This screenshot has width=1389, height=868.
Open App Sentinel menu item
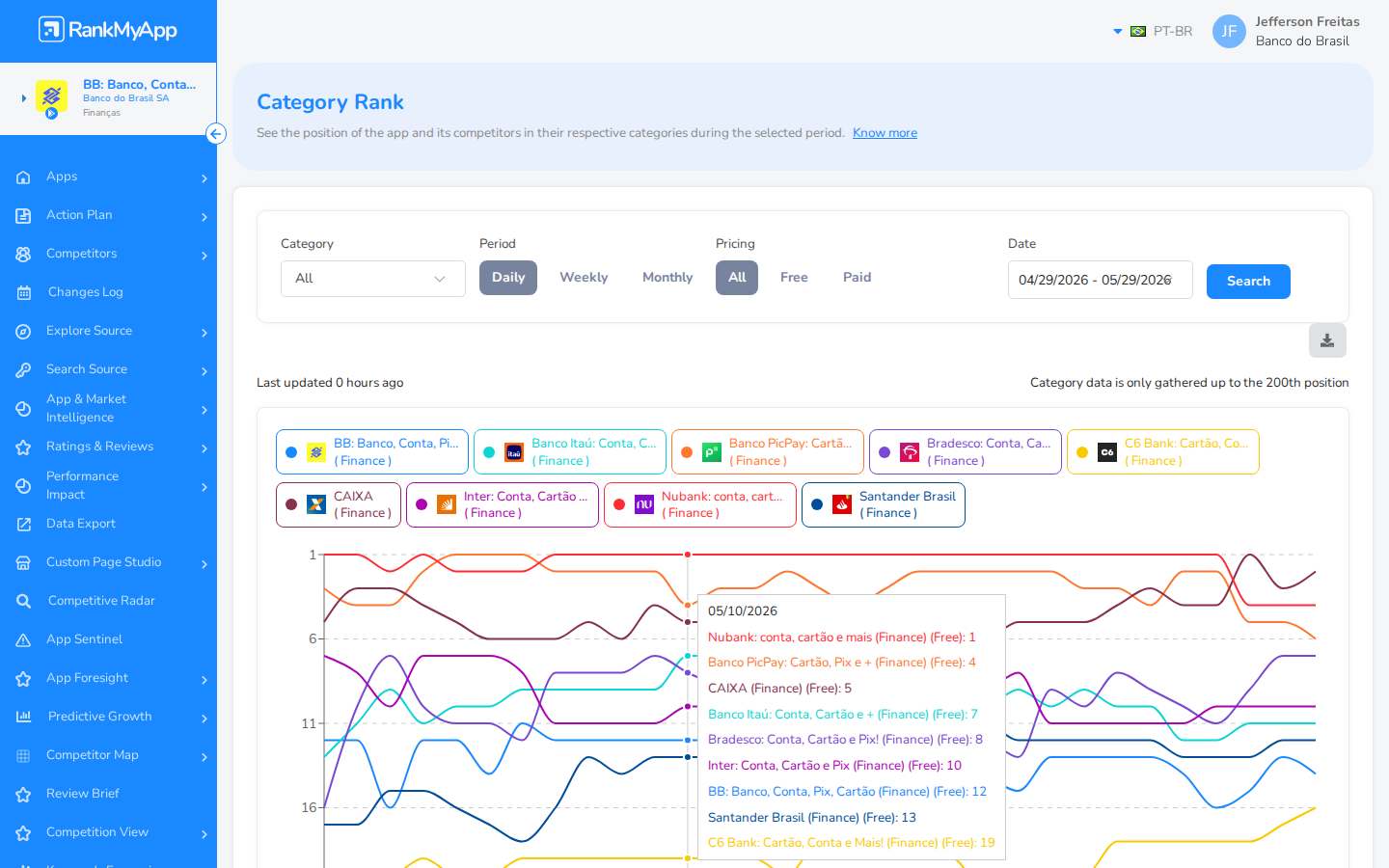tap(108, 639)
